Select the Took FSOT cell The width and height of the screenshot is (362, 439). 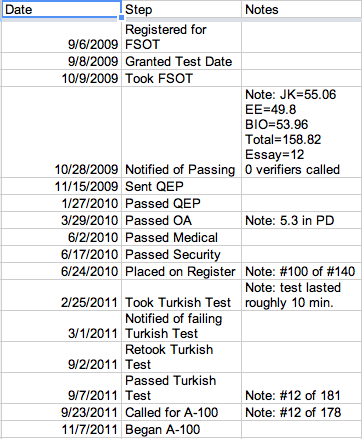(x=181, y=78)
